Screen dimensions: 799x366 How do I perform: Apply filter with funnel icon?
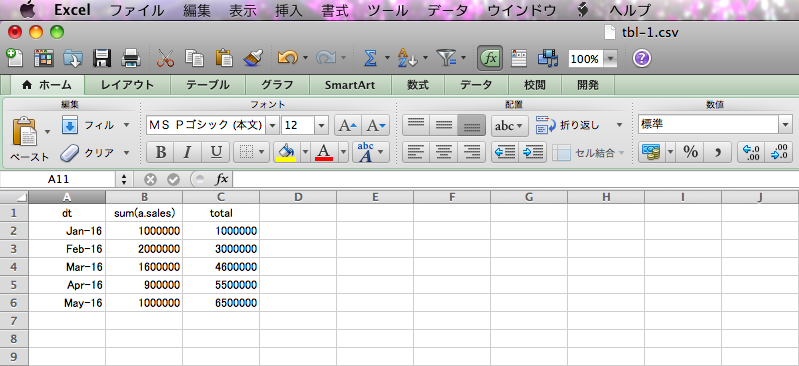pos(447,58)
